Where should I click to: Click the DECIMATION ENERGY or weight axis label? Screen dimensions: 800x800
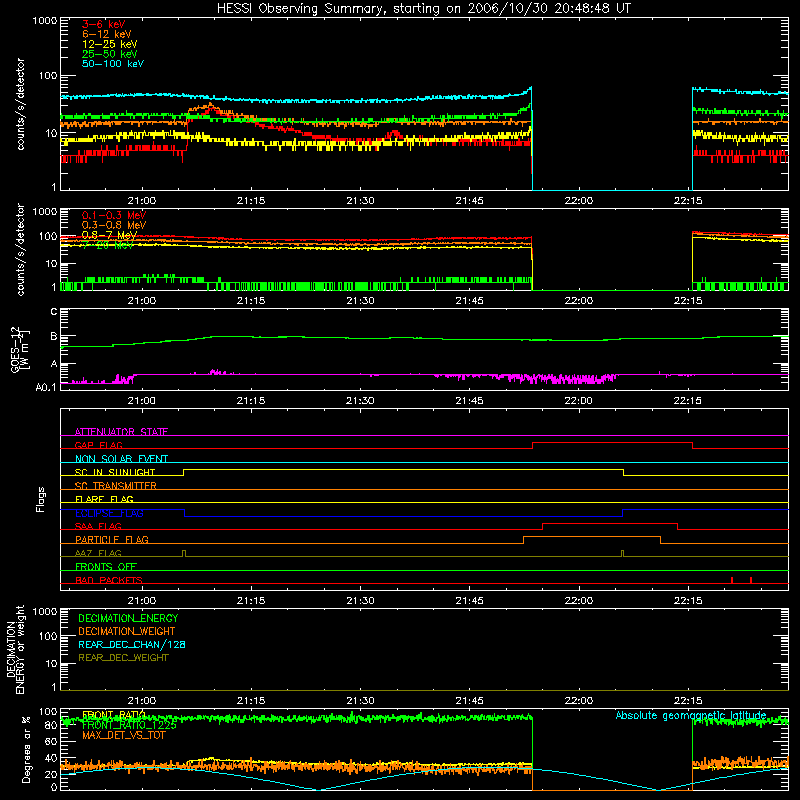15,649
